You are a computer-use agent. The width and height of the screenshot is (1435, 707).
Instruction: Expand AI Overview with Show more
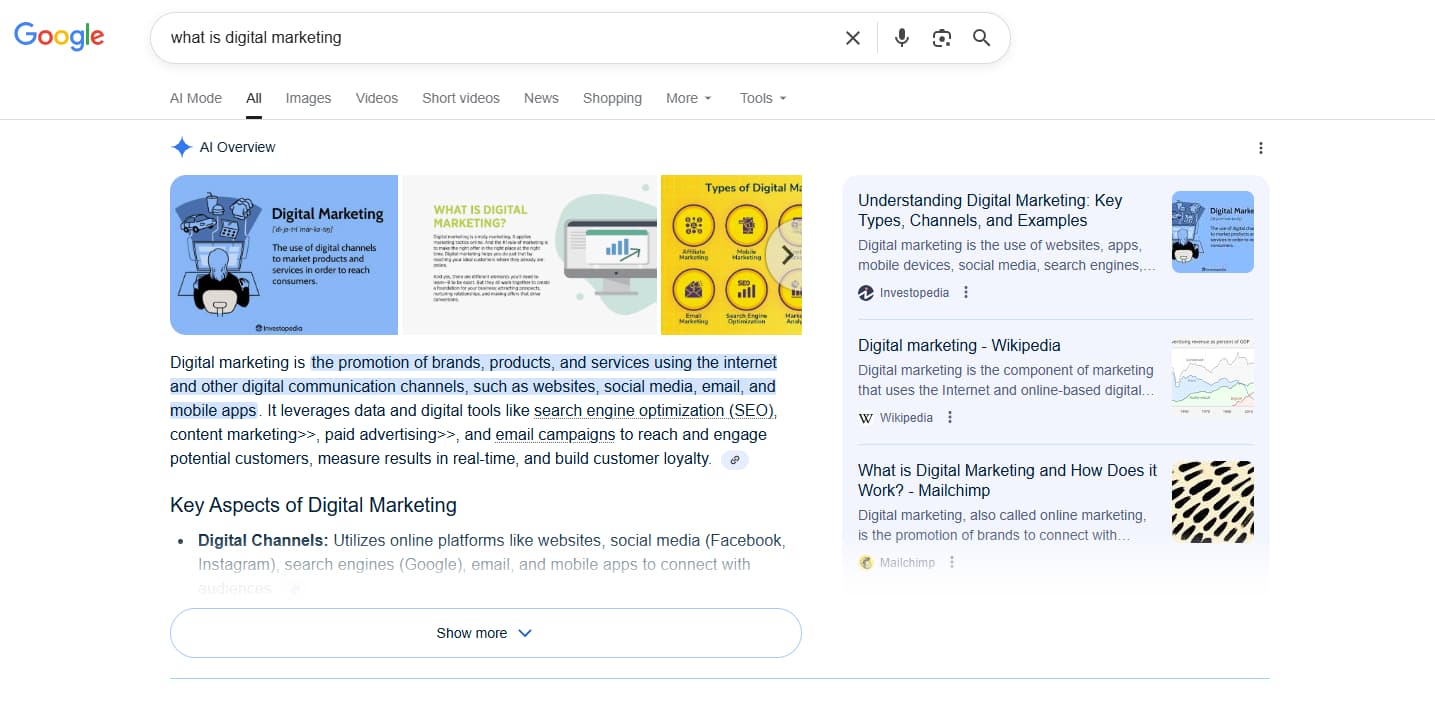485,633
